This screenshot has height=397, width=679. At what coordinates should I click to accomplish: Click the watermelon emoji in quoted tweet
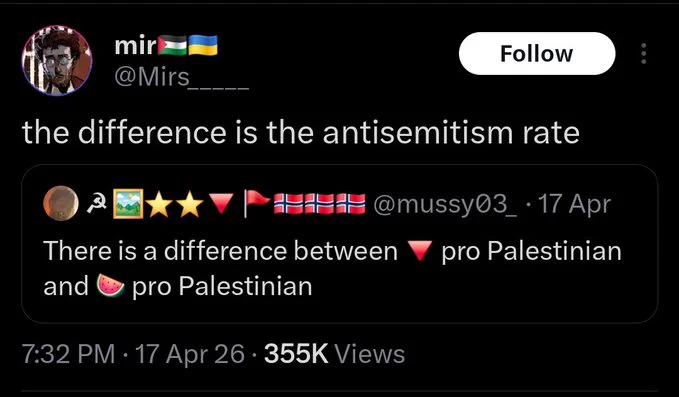[x=110, y=286]
